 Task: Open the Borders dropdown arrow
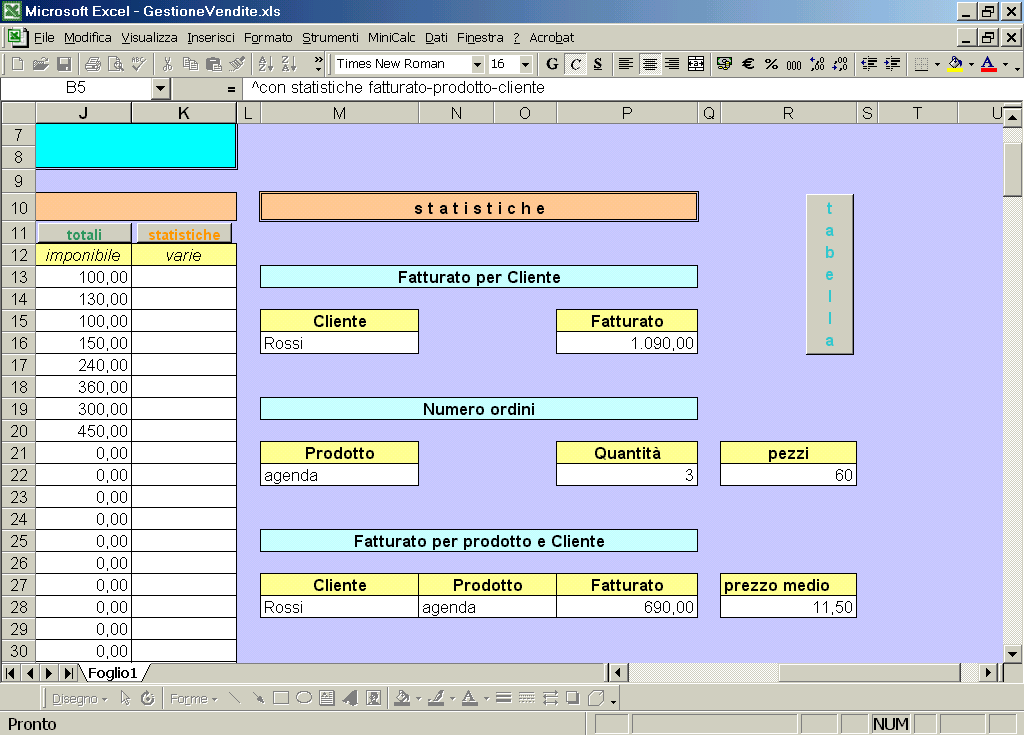coord(937,64)
